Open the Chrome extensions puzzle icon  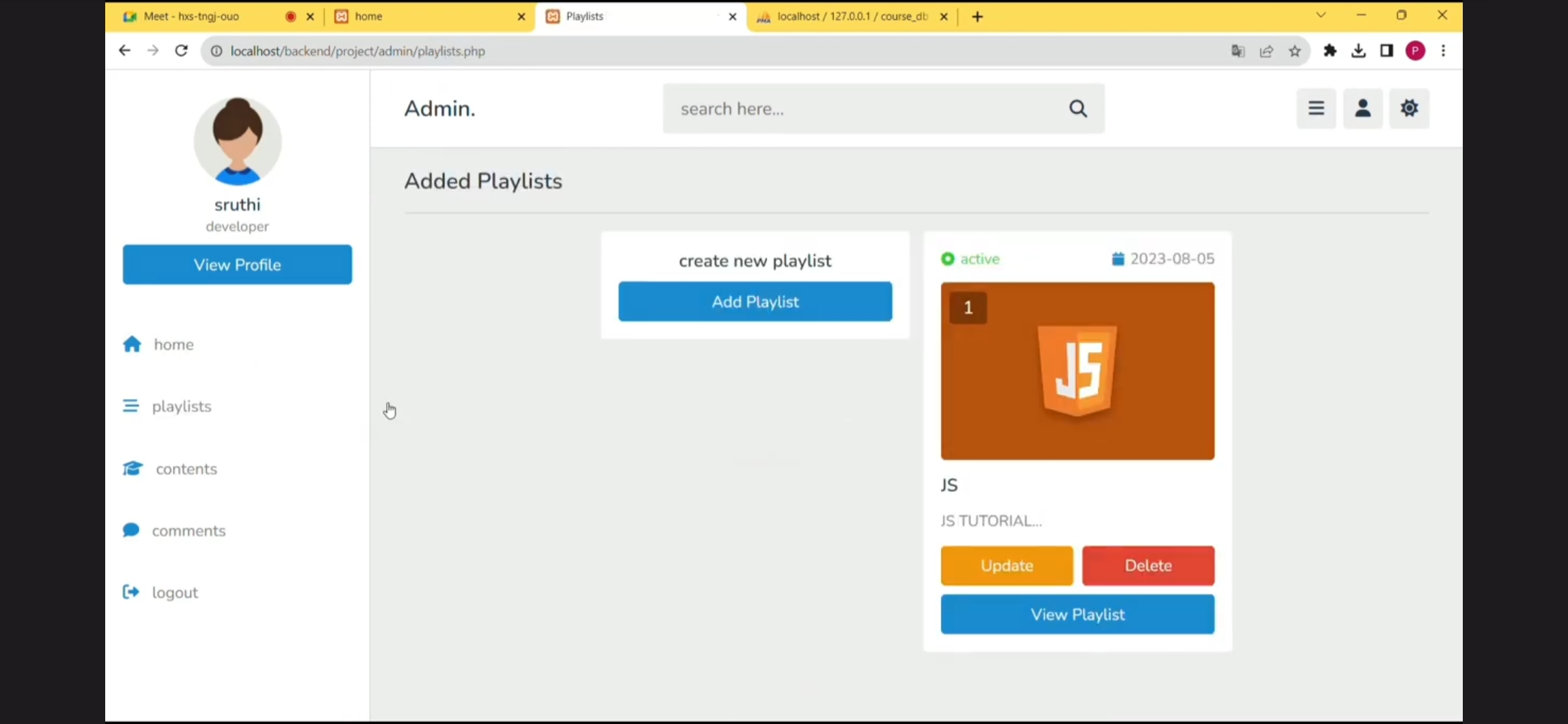1330,51
